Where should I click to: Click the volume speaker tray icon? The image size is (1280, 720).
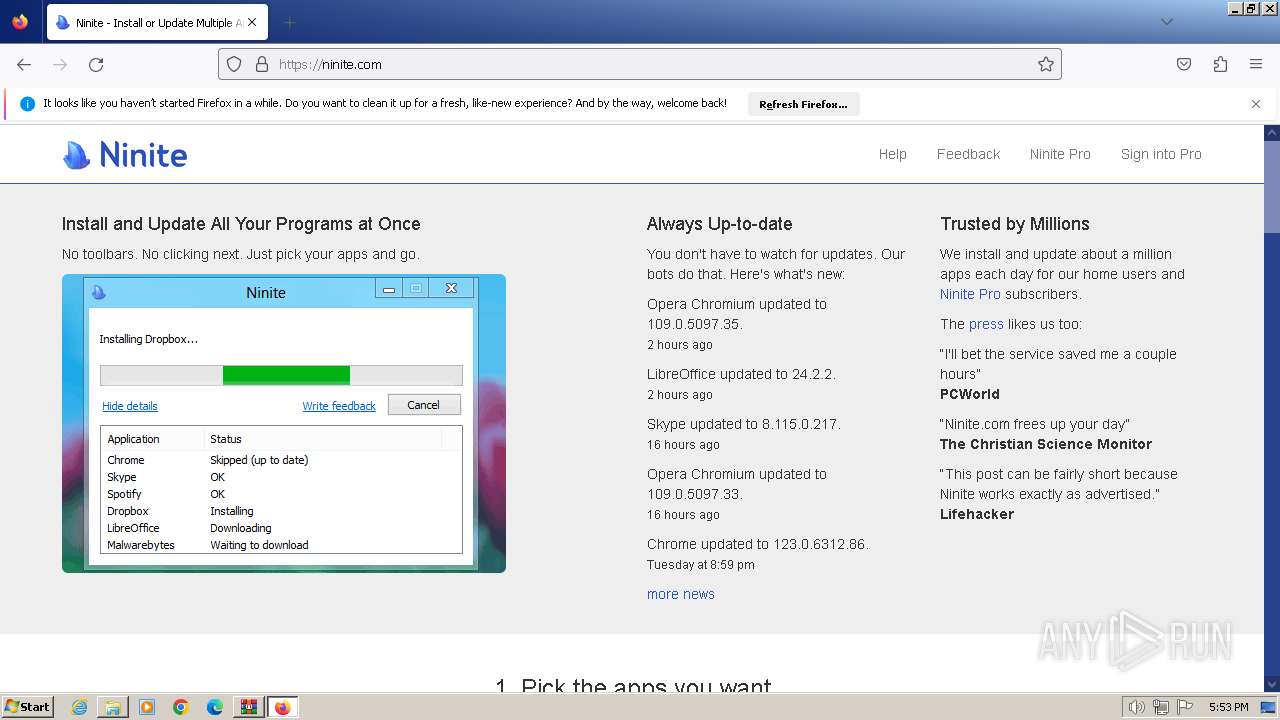(x=1136, y=707)
